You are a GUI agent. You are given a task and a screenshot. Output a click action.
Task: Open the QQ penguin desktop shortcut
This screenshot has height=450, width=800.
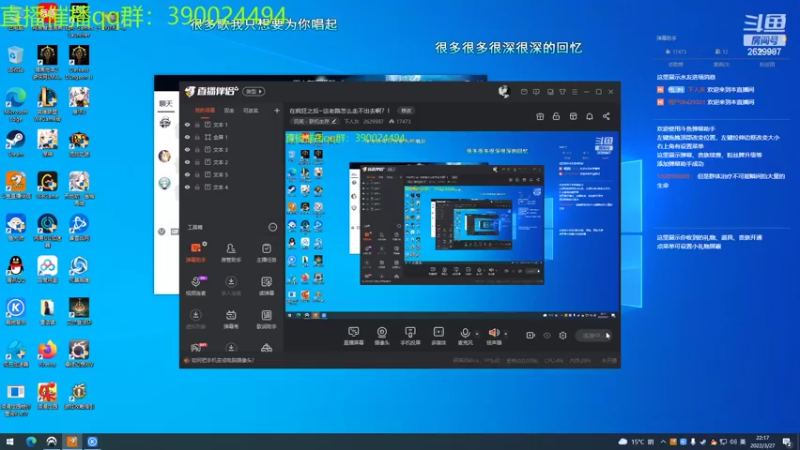coord(16,269)
